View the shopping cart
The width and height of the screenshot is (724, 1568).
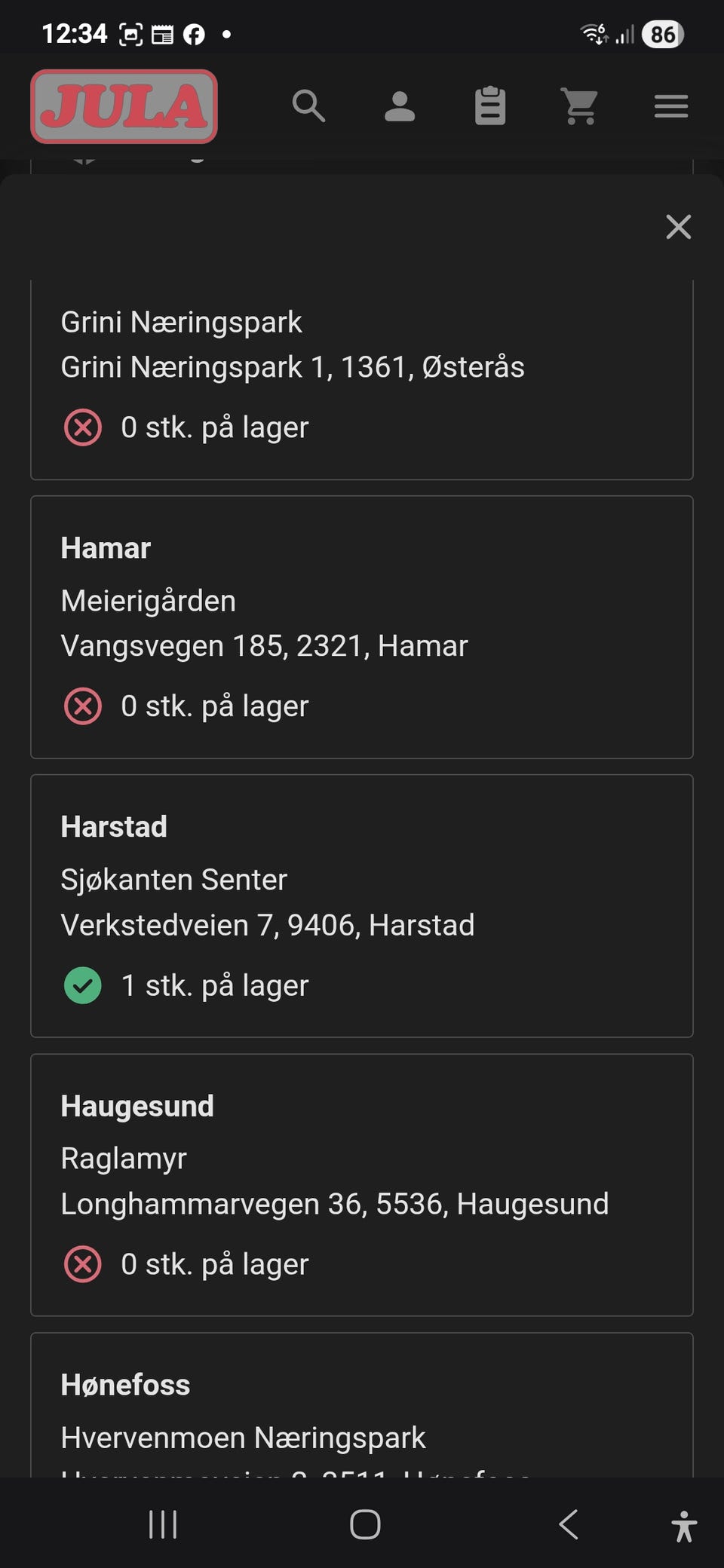580,106
